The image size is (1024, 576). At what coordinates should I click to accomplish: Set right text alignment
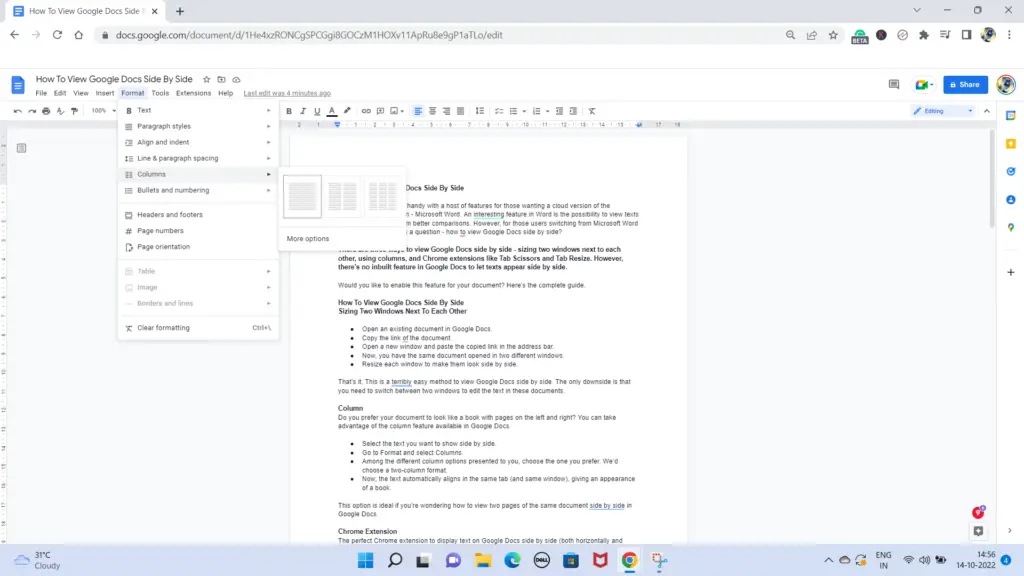click(x=447, y=111)
